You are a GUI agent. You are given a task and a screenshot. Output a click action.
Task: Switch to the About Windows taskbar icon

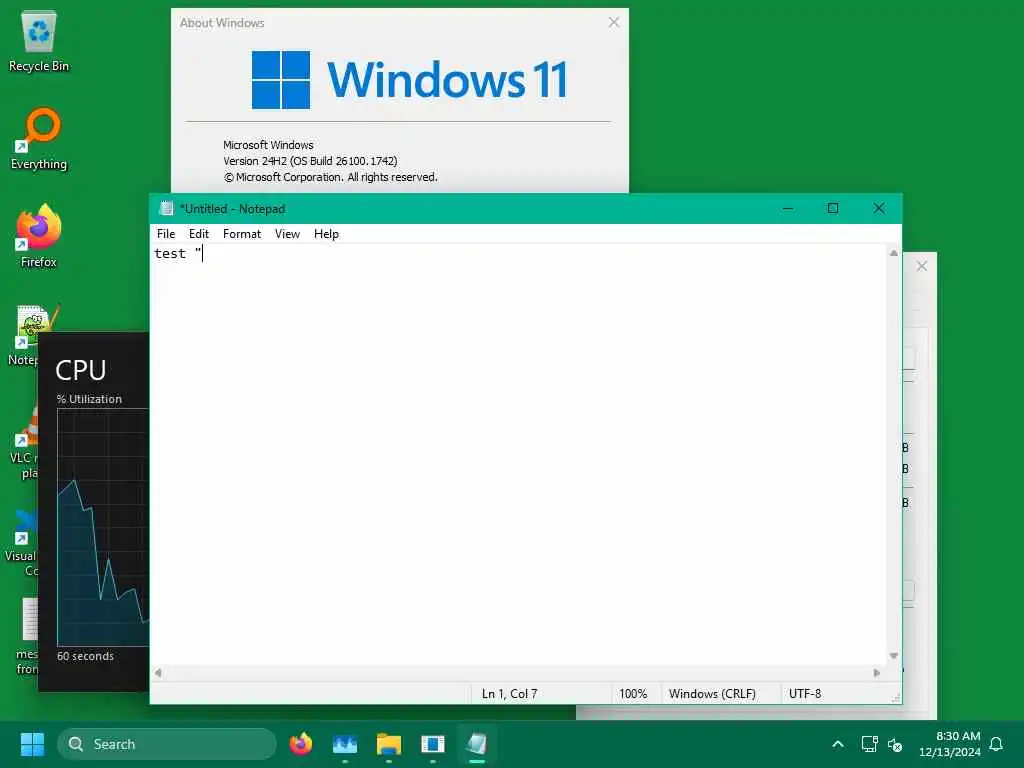coord(432,744)
